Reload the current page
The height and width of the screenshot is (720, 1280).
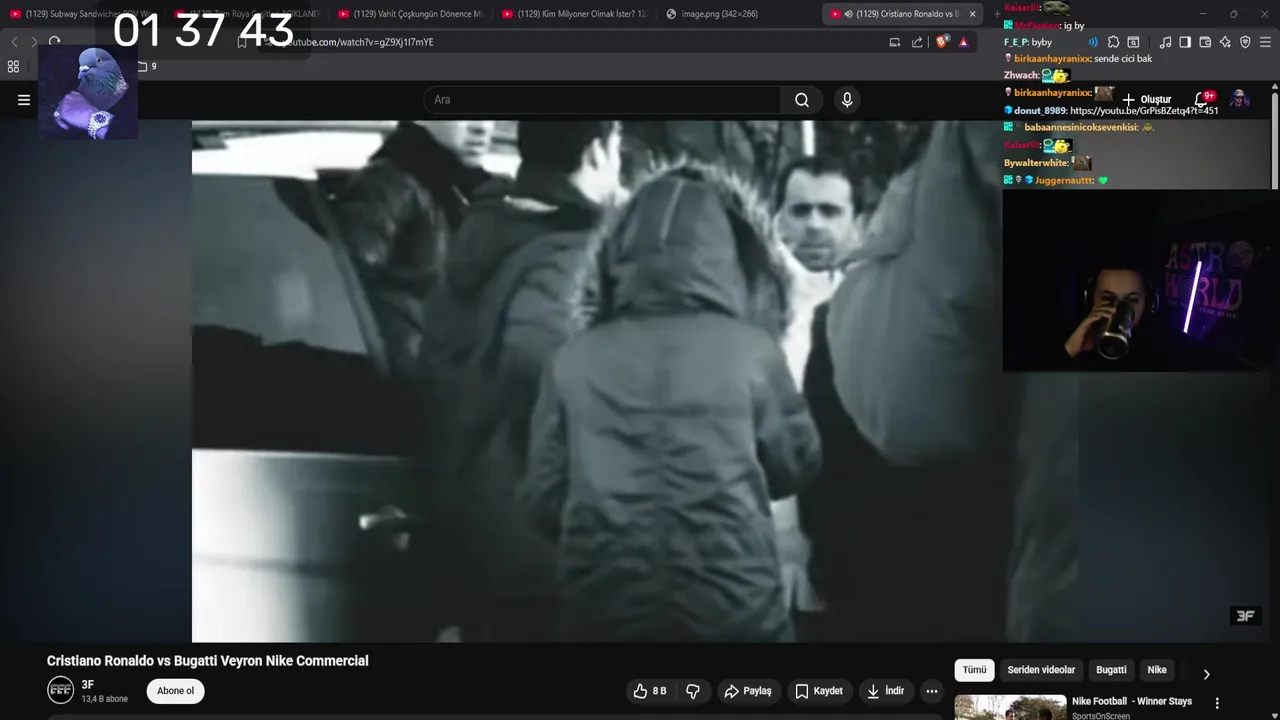tap(54, 42)
